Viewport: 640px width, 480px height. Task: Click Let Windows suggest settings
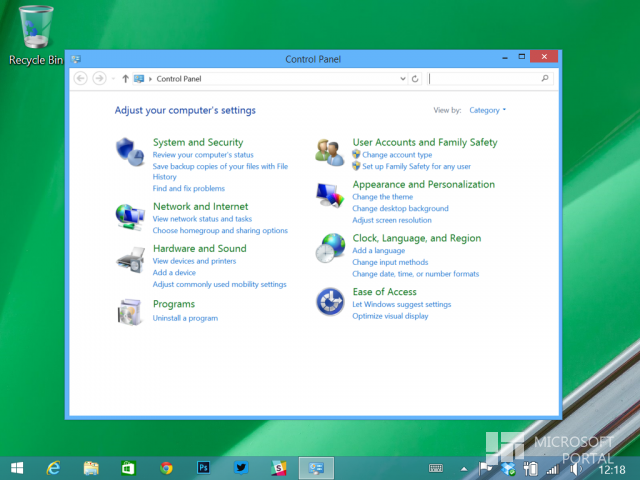[401, 304]
